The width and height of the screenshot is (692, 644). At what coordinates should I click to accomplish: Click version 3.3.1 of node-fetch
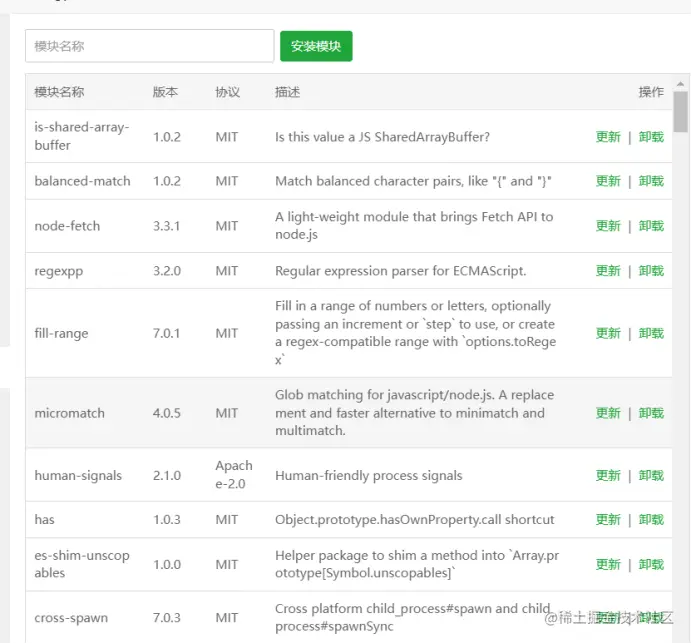[166, 226]
